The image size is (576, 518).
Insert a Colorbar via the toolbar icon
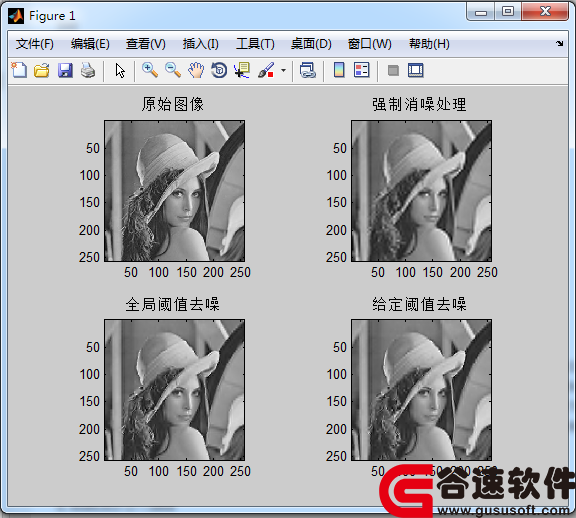pos(339,70)
